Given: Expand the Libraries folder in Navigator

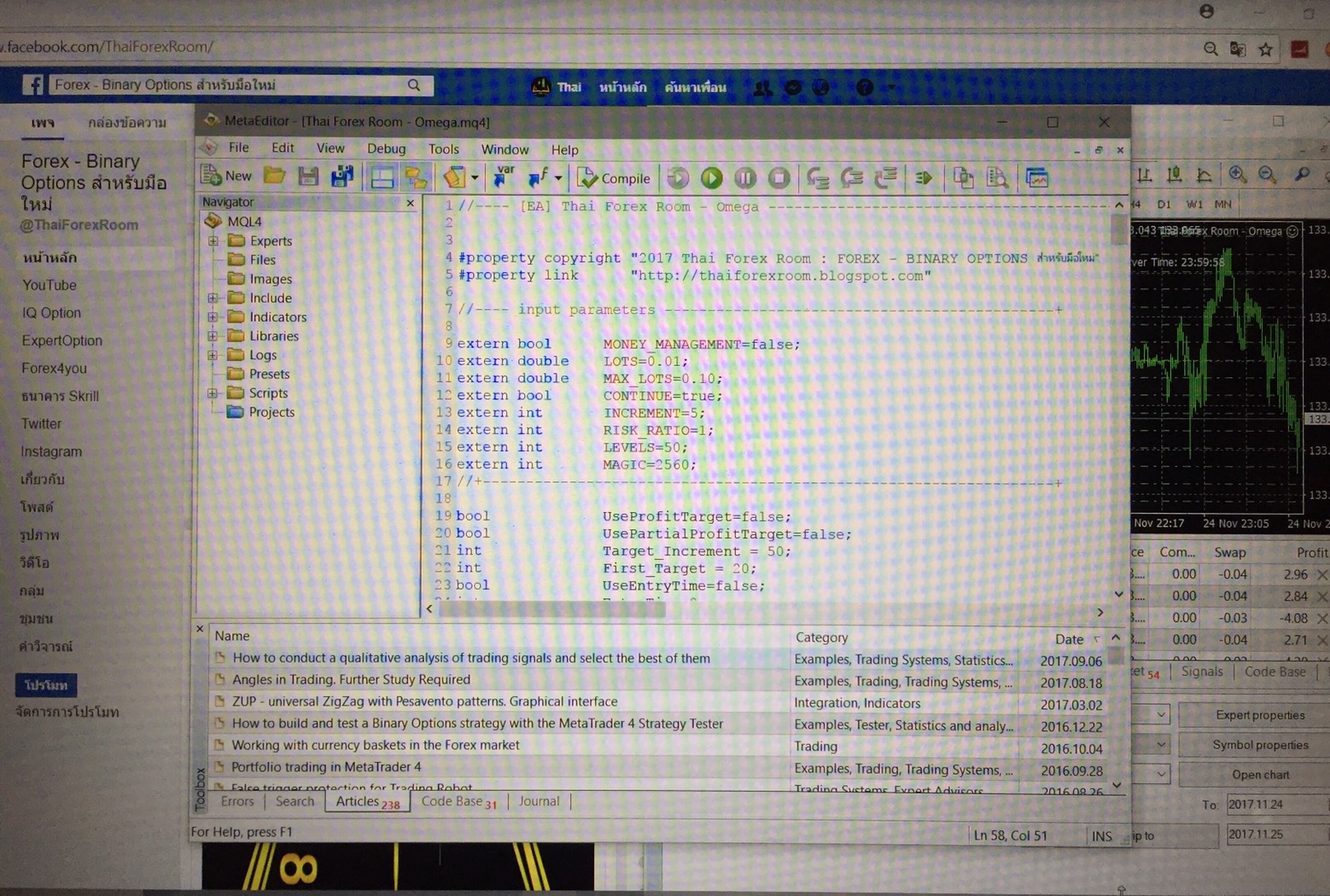Looking at the screenshot, I should coord(213,336).
